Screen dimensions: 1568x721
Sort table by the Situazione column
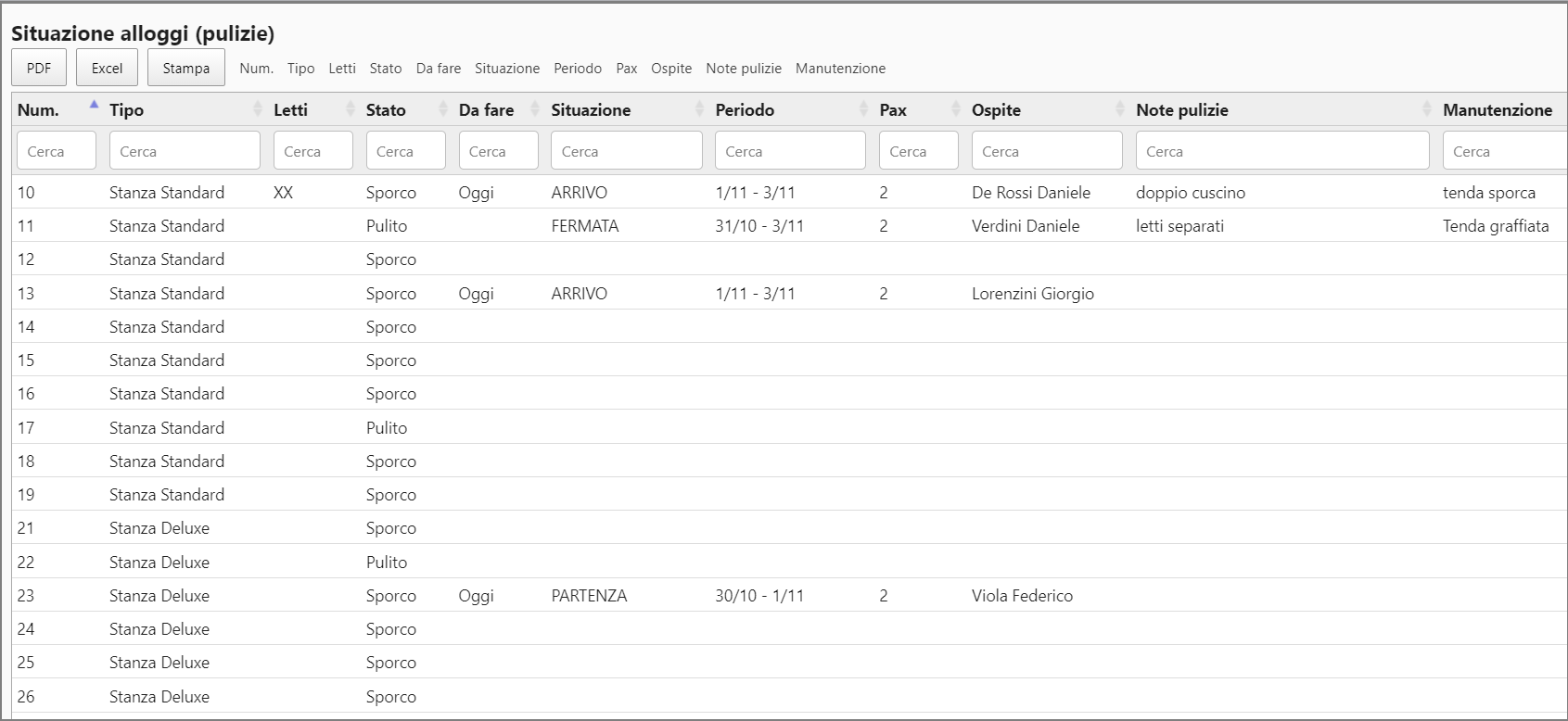pos(591,110)
